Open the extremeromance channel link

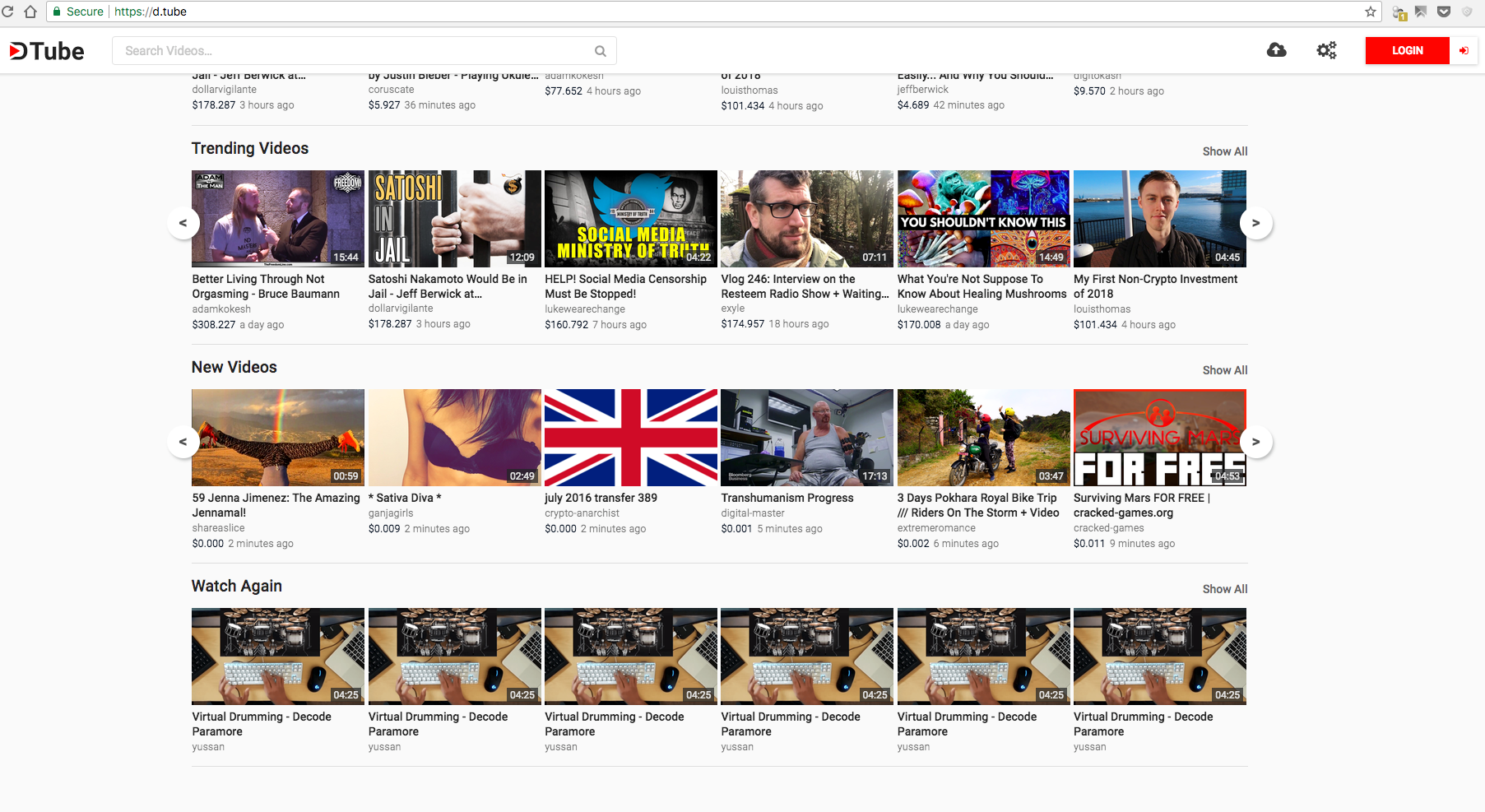(936, 528)
